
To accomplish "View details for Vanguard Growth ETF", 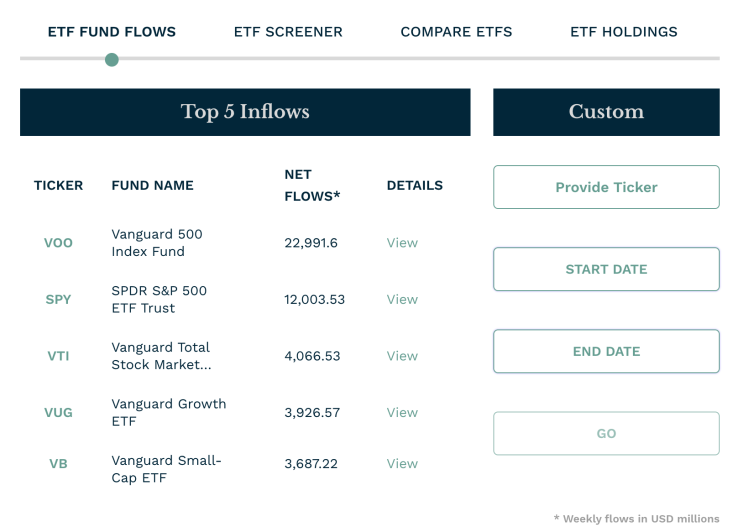I will (402, 412).
